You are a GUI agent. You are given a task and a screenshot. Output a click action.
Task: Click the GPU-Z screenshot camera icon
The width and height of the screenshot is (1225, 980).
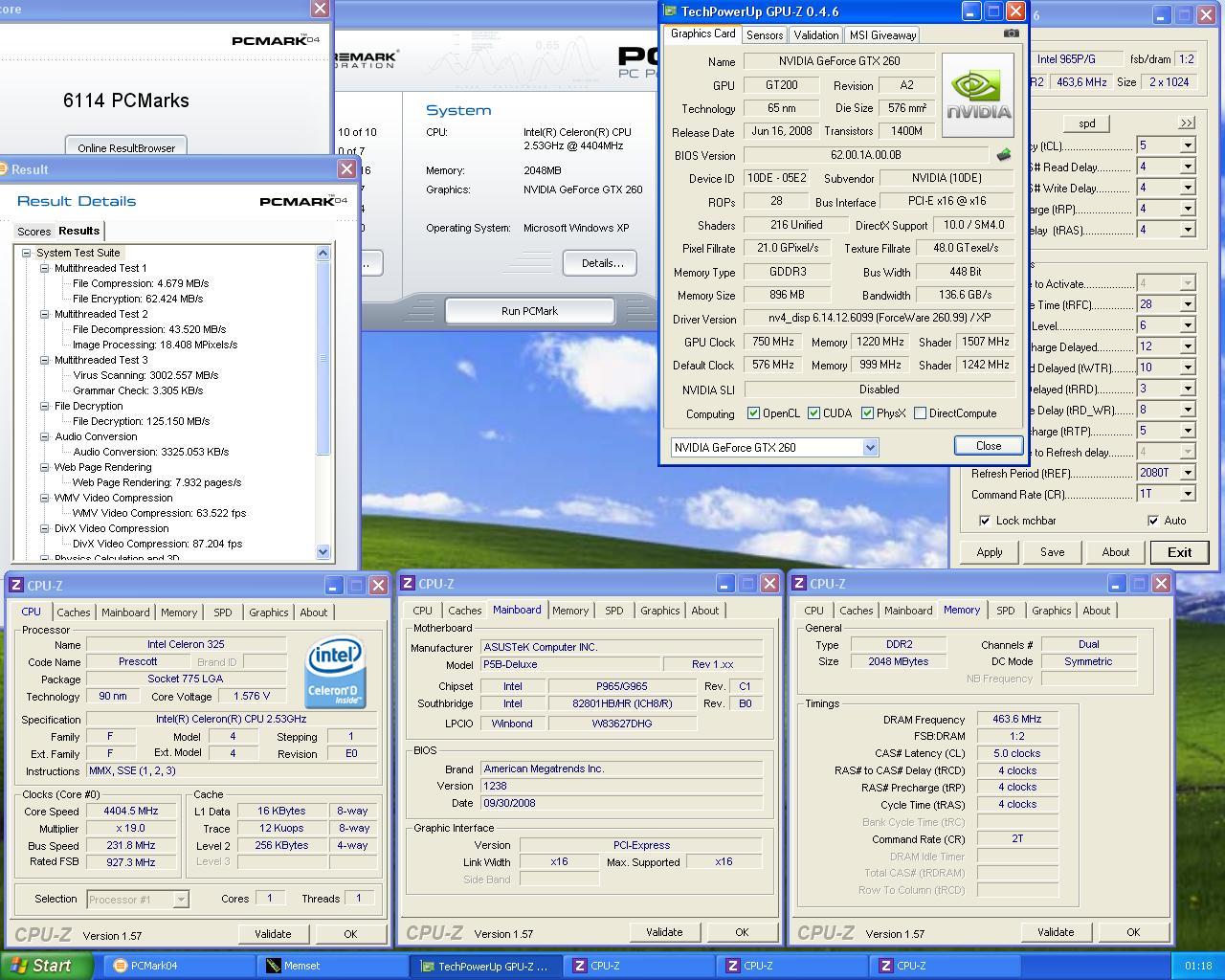tap(1011, 33)
